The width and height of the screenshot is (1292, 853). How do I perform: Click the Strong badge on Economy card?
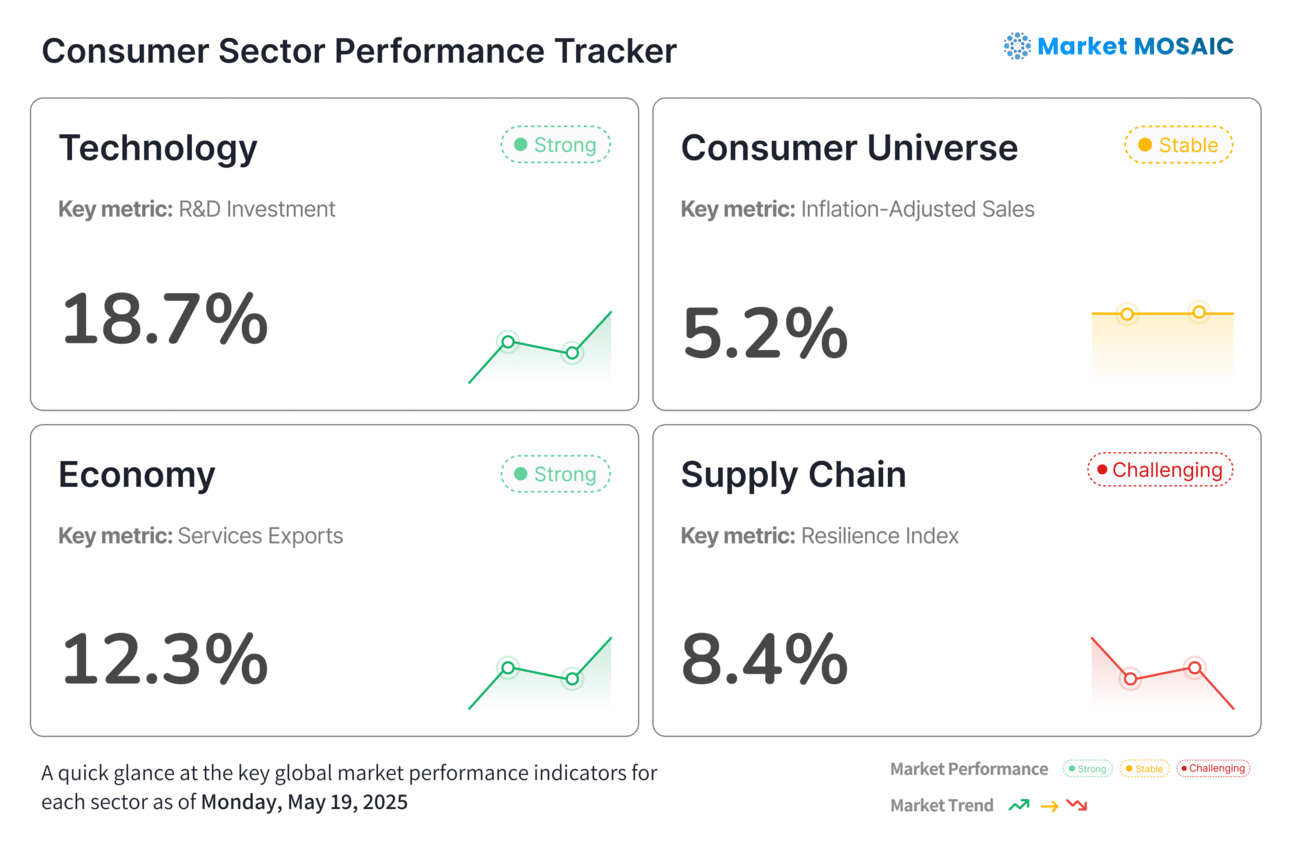click(x=556, y=474)
